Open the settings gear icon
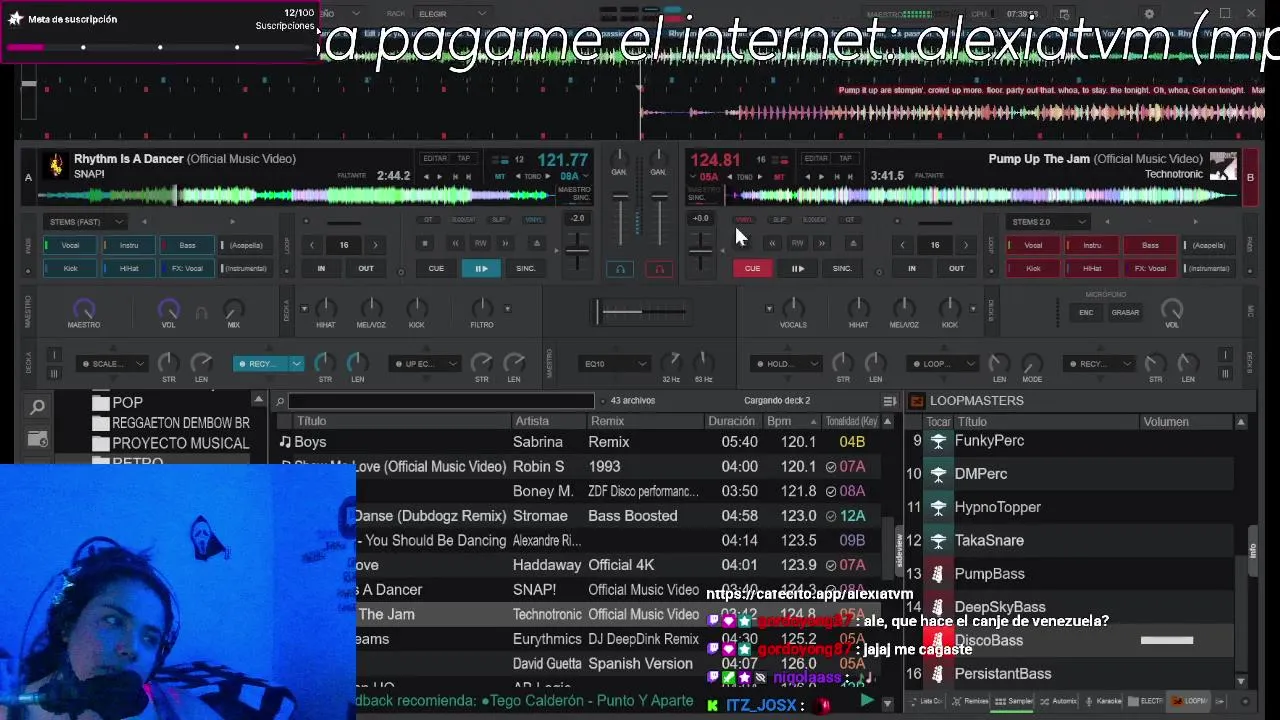This screenshot has height=720, width=1280. pyautogui.click(x=1149, y=14)
